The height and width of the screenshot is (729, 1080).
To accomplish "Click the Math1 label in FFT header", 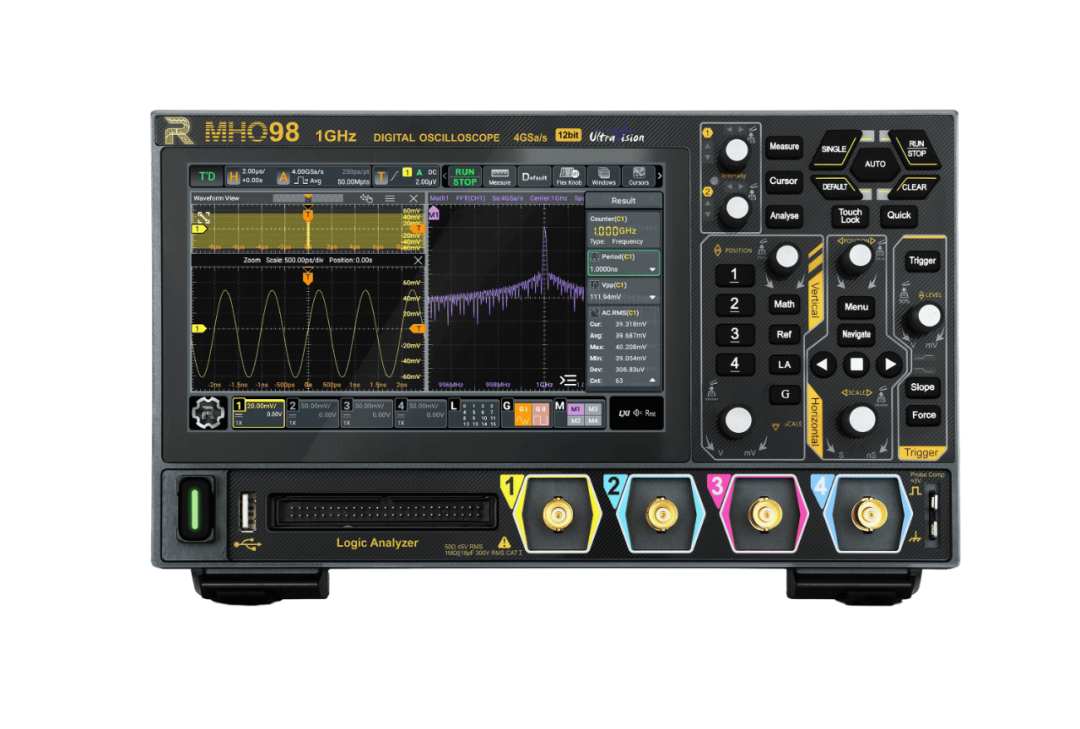I will pyautogui.click(x=439, y=198).
